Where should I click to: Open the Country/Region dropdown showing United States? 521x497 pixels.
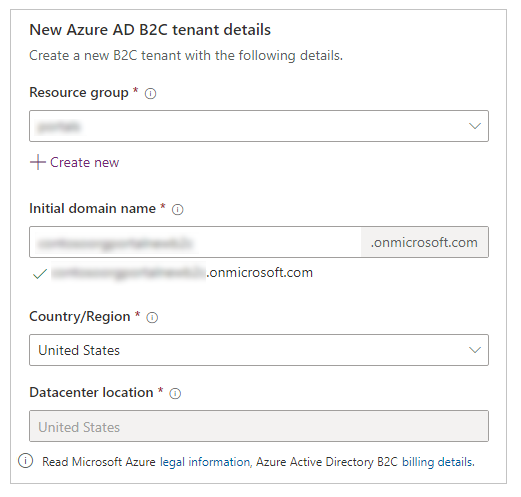click(259, 350)
